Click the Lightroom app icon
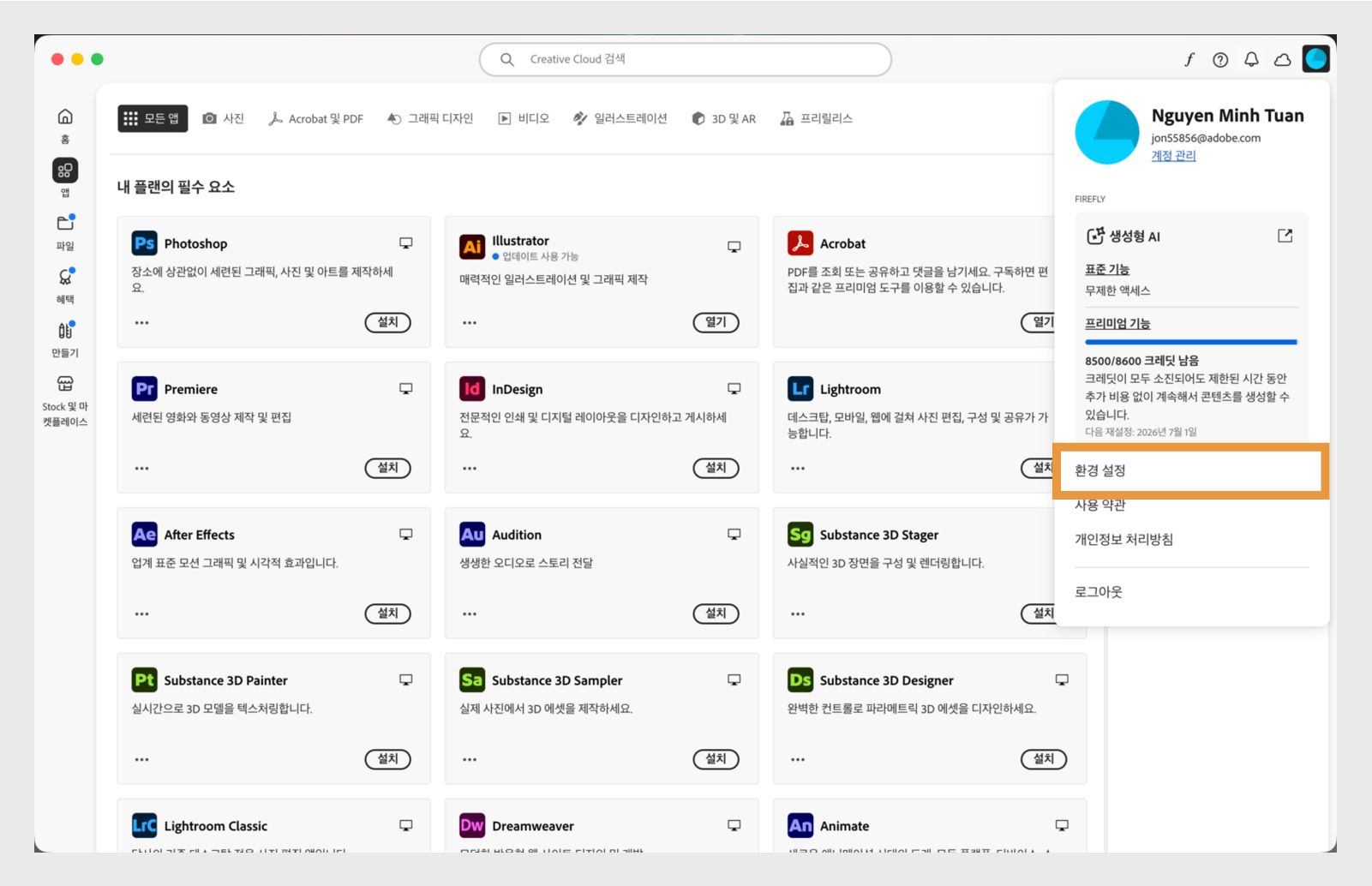This screenshot has width=1372, height=886. coord(800,389)
